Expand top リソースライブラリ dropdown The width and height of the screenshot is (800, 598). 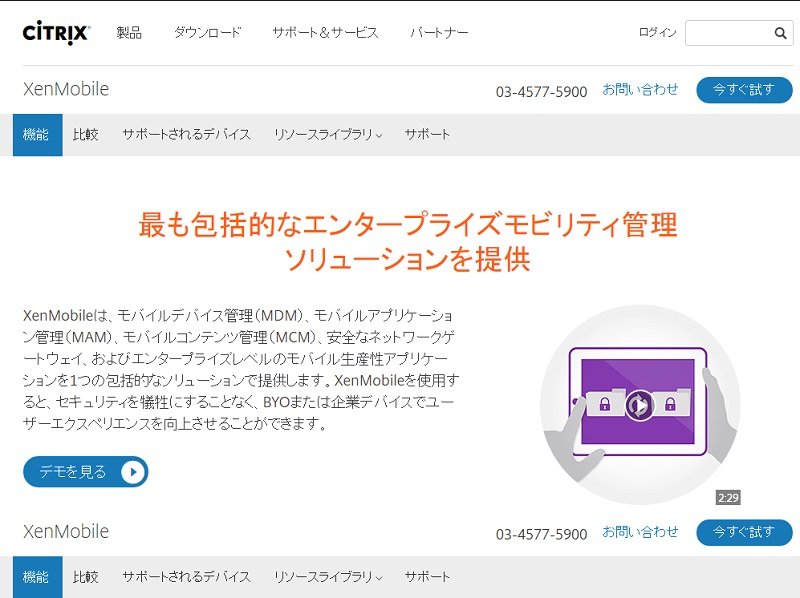point(328,135)
